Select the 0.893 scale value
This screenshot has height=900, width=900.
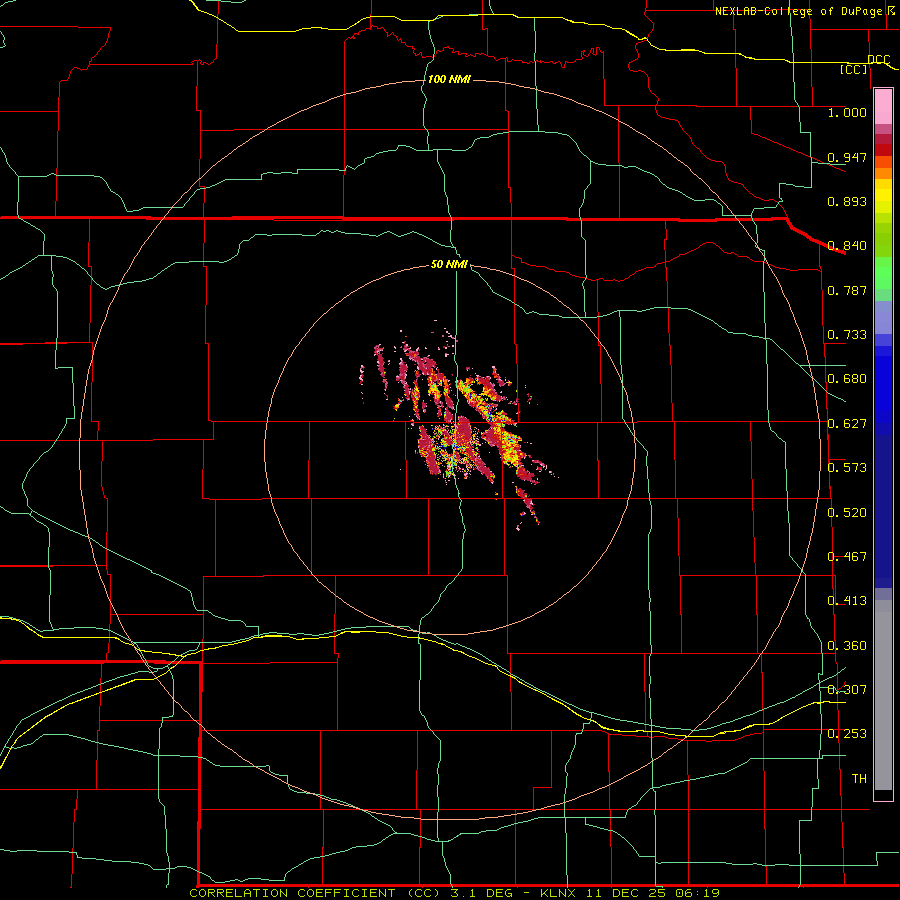(x=847, y=201)
